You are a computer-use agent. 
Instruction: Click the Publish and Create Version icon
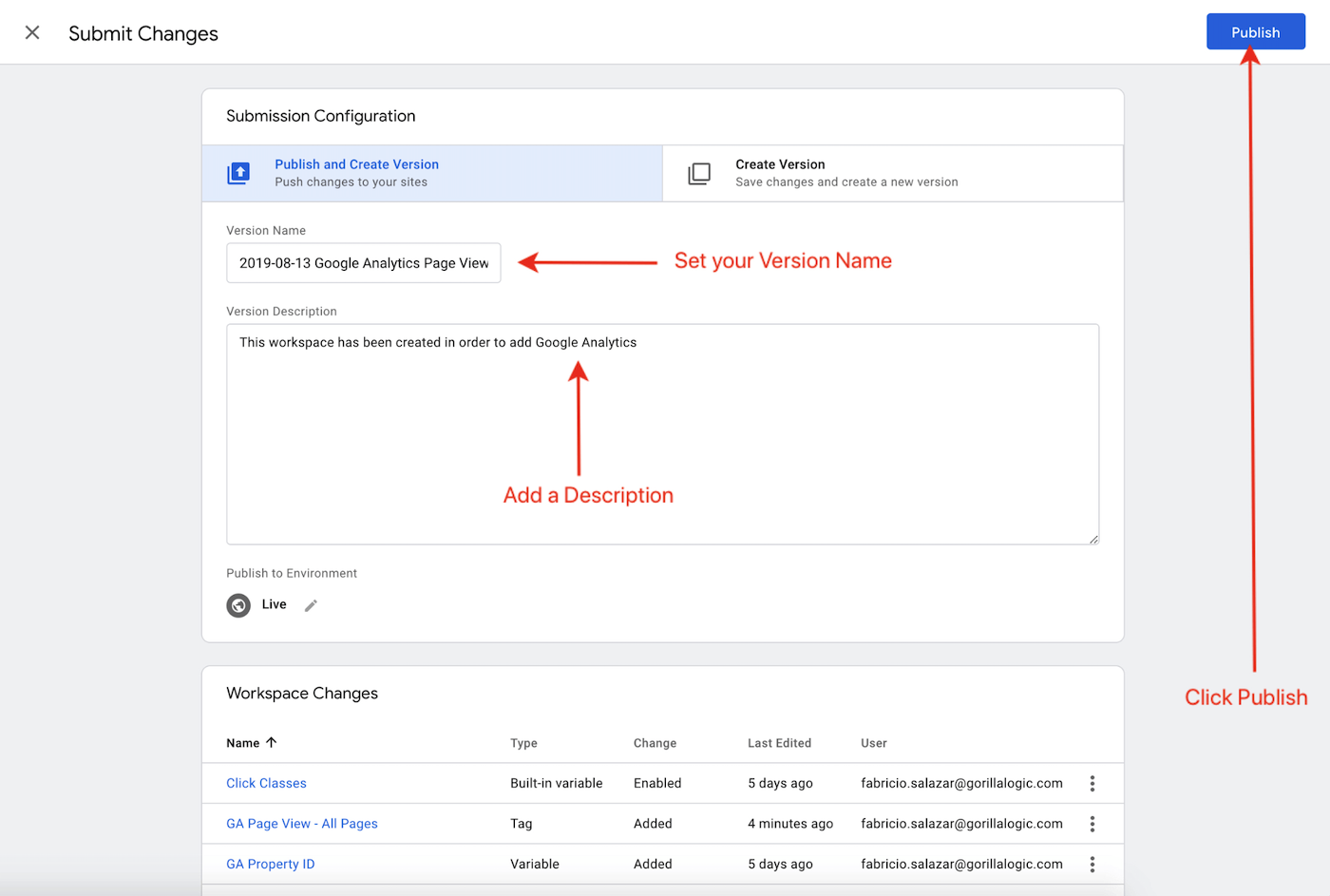pyautogui.click(x=238, y=173)
